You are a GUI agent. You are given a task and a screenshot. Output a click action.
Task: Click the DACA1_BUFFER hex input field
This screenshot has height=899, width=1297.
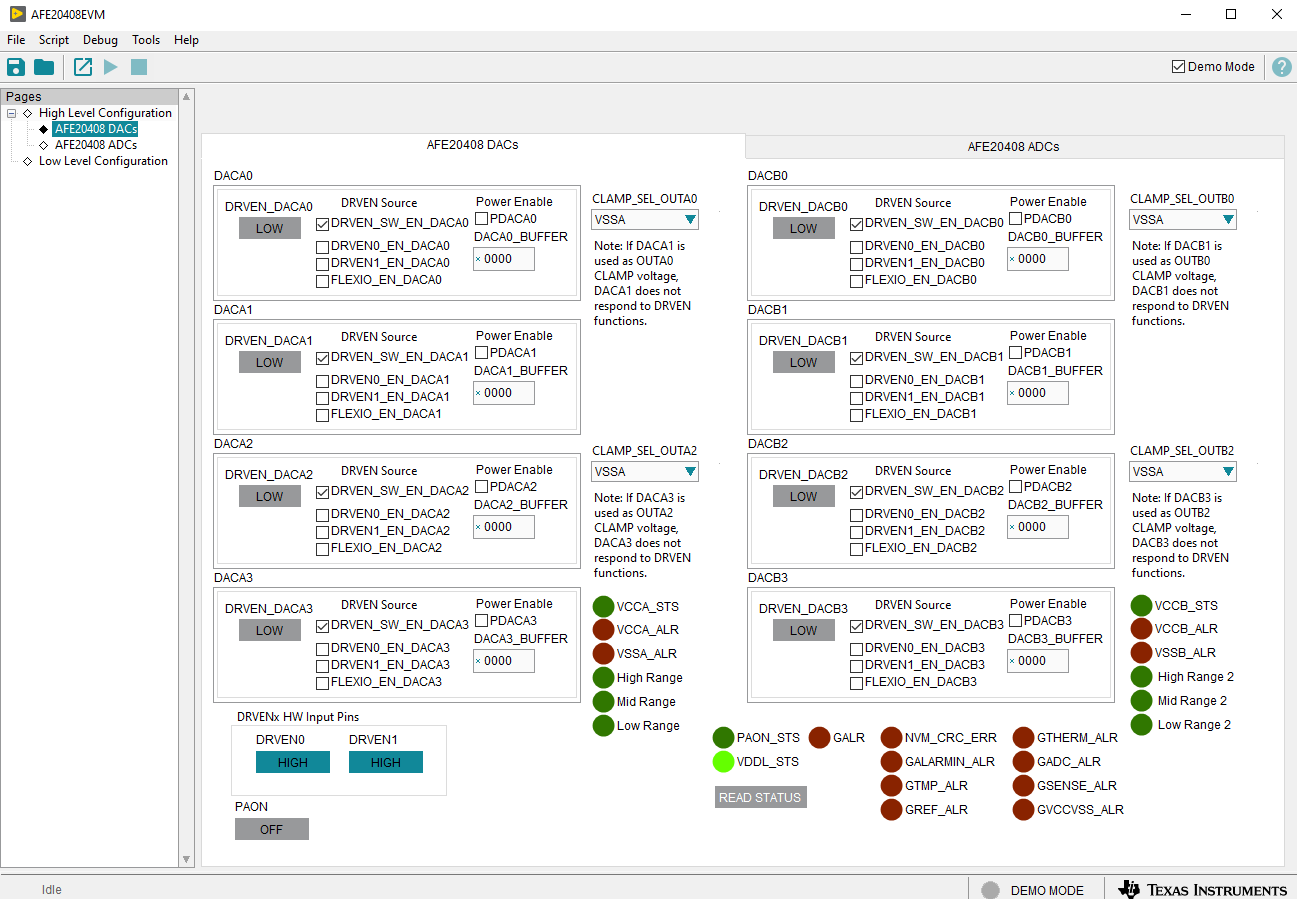pyautogui.click(x=505, y=393)
